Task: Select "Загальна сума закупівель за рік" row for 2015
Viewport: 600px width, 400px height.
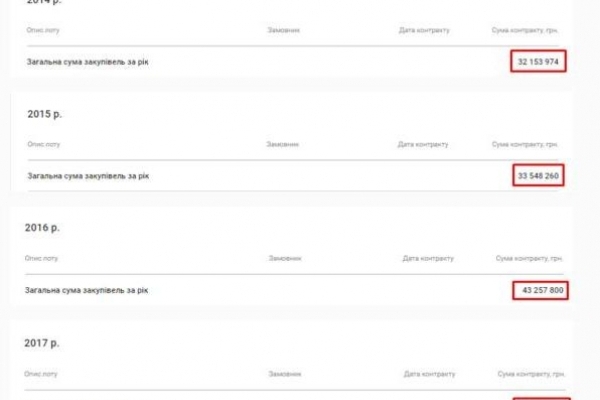Action: click(x=89, y=176)
